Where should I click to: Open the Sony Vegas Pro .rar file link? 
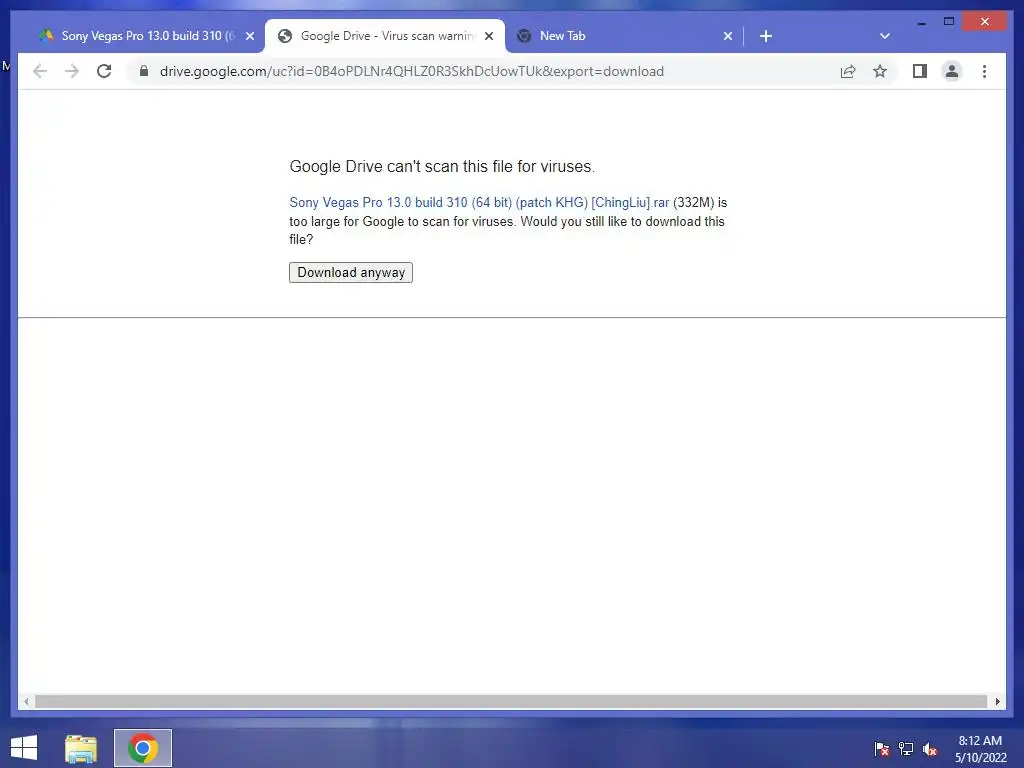coord(479,202)
